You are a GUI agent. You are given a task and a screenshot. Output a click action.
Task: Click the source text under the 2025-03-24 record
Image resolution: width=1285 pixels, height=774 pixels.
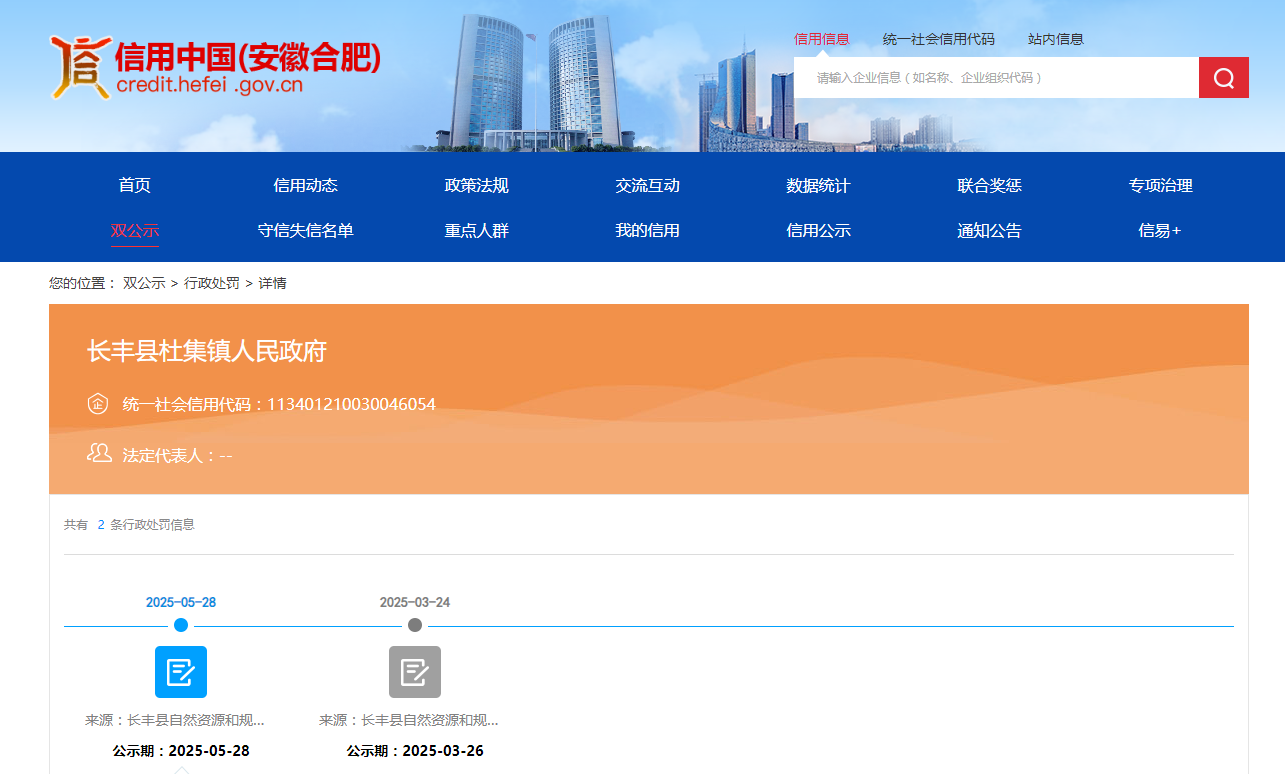(x=409, y=720)
